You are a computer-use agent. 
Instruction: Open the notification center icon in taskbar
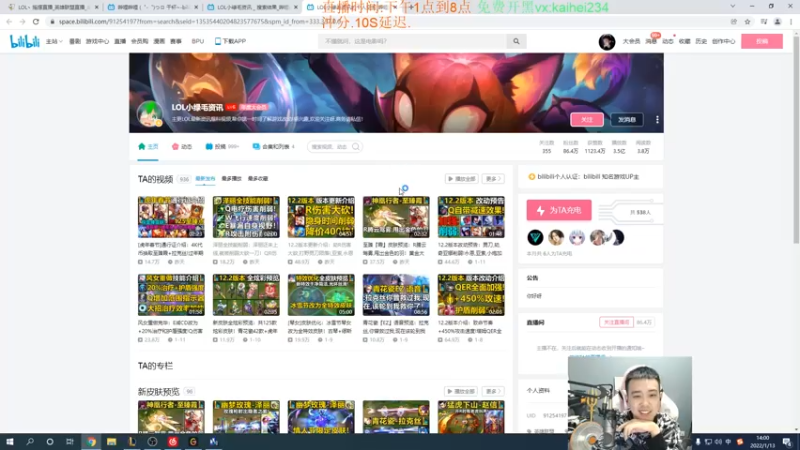tap(788, 442)
